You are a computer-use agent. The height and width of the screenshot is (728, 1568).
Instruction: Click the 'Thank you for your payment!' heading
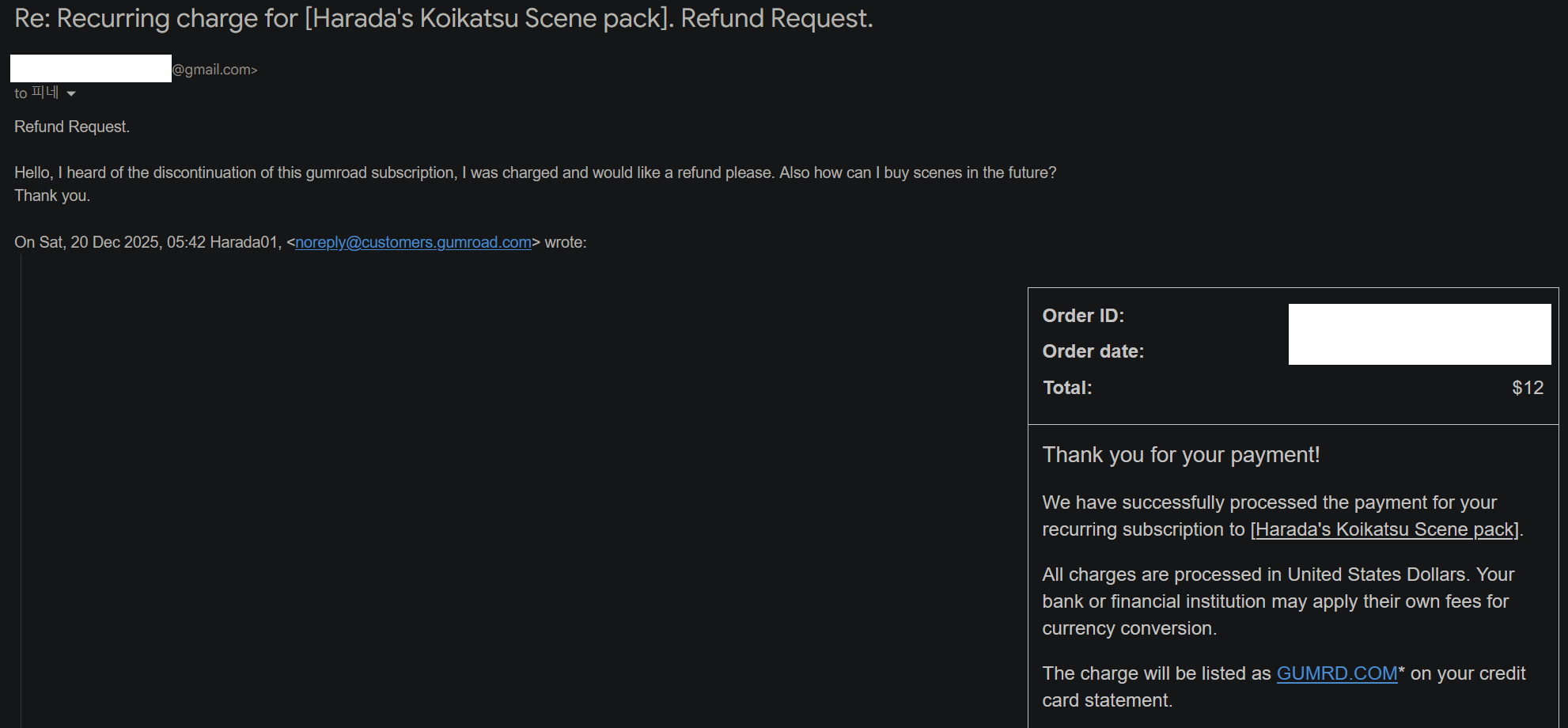click(x=1180, y=455)
